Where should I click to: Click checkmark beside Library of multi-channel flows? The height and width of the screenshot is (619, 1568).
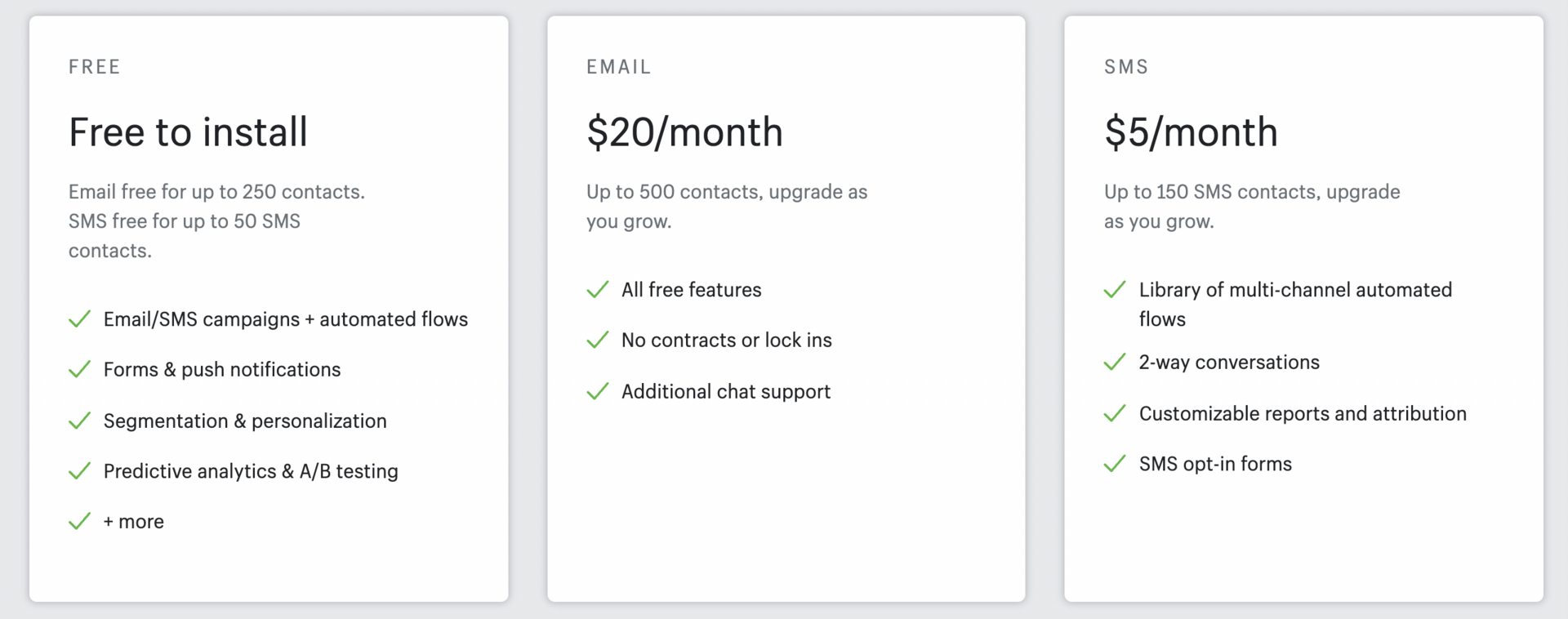1115,290
